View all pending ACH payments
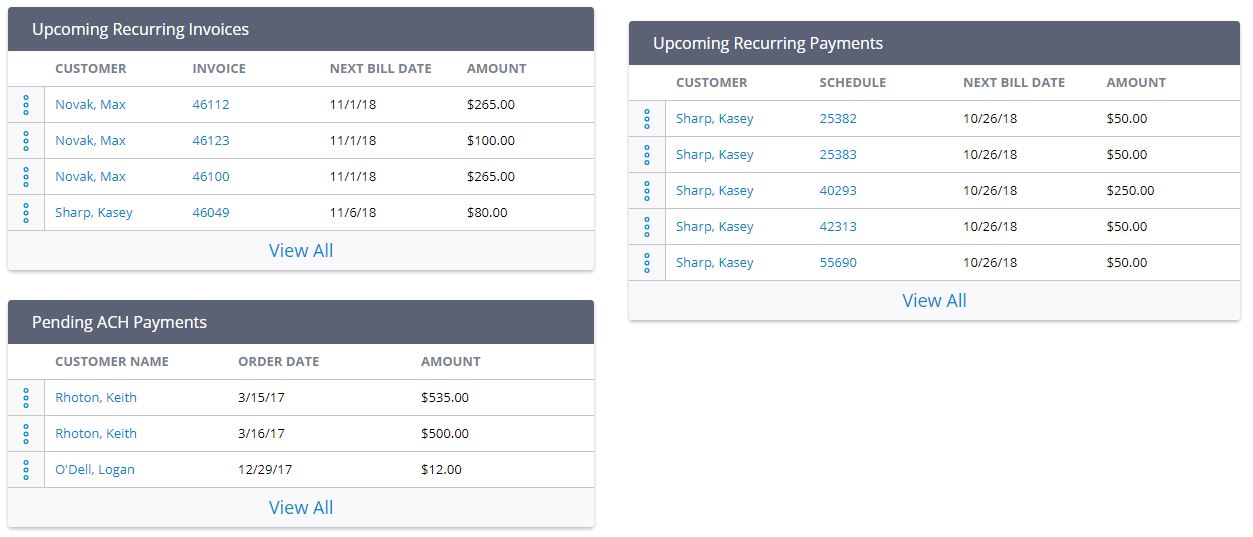This screenshot has width=1253, height=537. (301, 508)
